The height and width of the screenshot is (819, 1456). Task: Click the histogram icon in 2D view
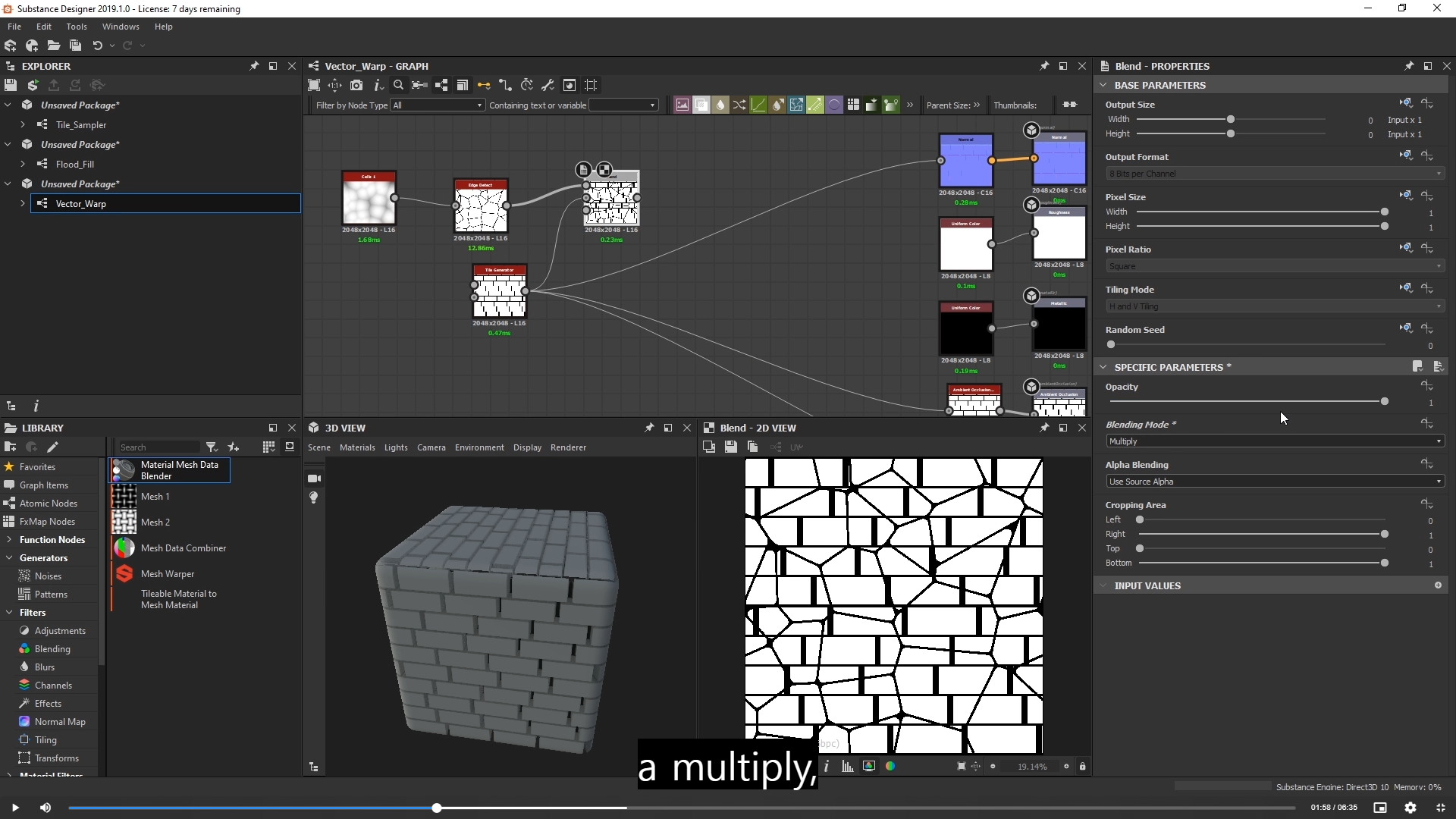point(847,767)
